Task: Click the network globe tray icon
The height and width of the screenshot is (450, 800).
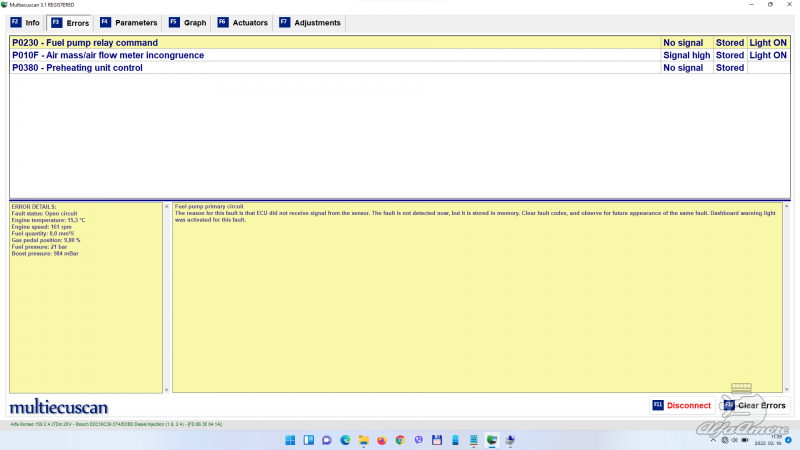Action: [x=725, y=440]
